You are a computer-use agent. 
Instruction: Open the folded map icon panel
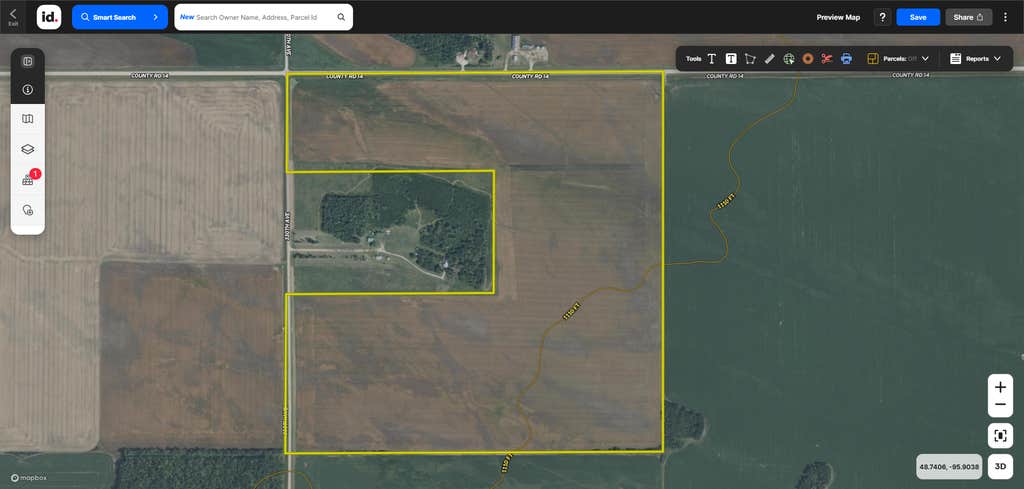(x=27, y=119)
